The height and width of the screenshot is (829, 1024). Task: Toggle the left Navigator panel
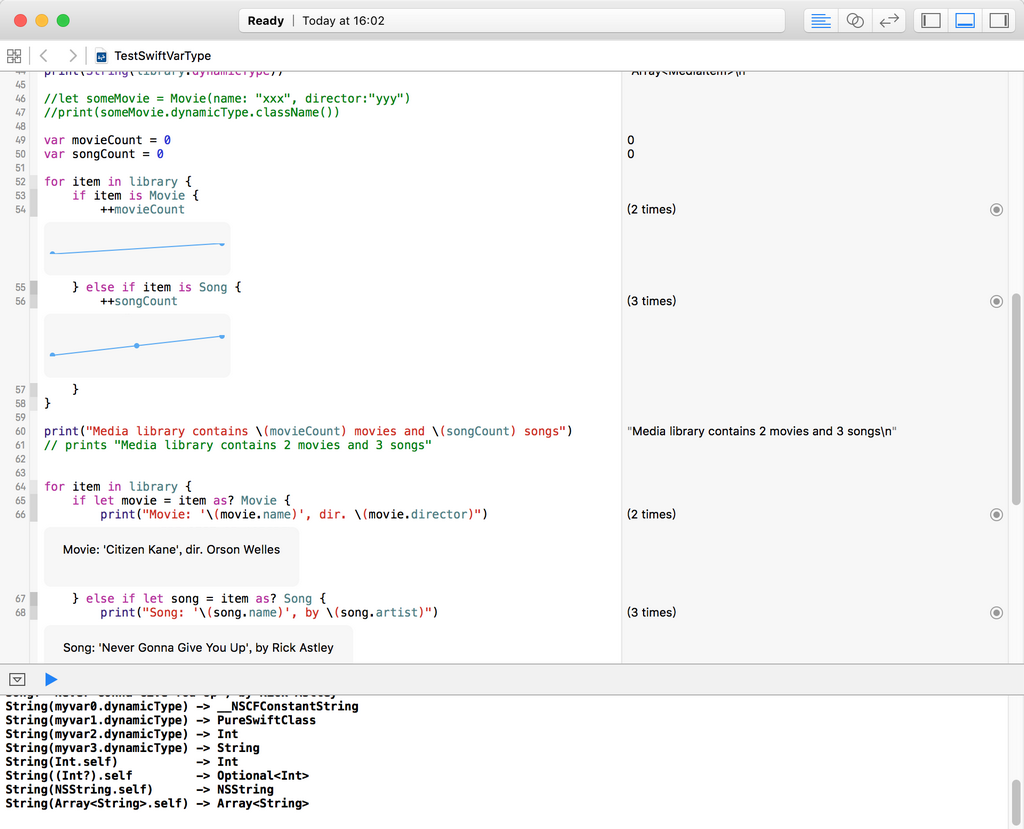click(x=931, y=21)
